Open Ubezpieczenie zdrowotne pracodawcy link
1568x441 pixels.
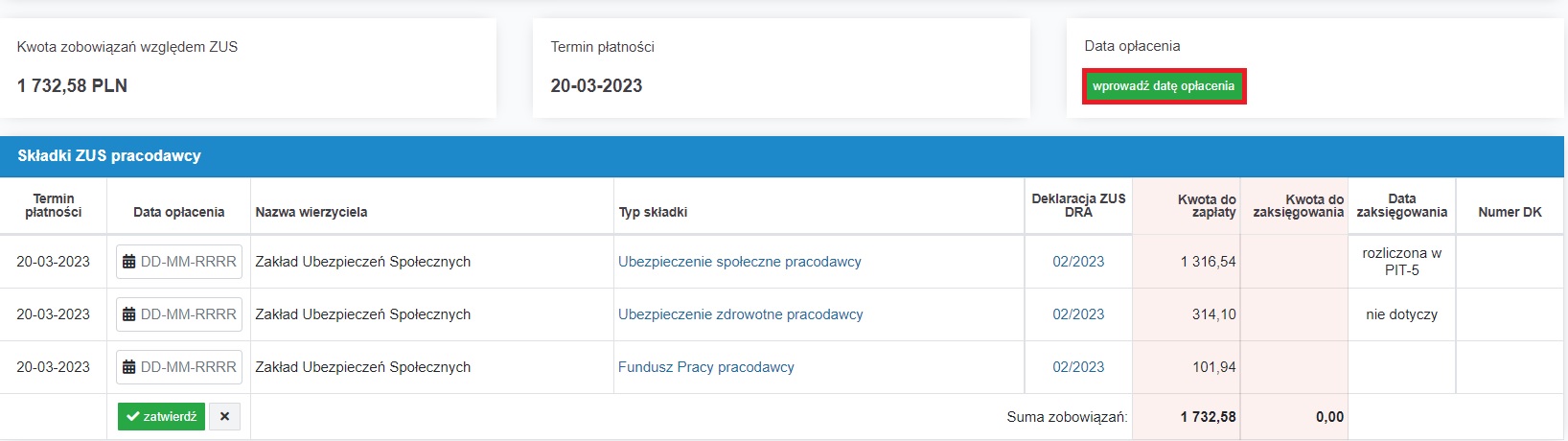pos(741,314)
